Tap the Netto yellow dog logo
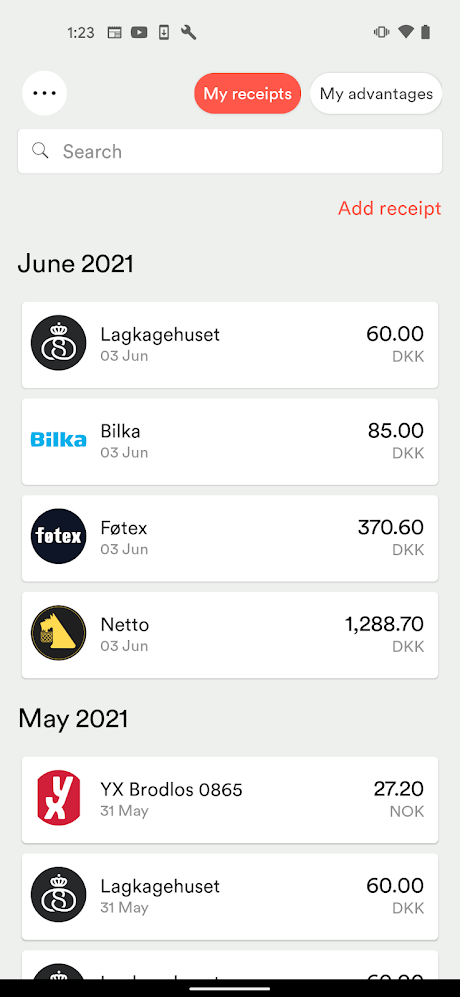The width and height of the screenshot is (460, 997). [x=59, y=633]
